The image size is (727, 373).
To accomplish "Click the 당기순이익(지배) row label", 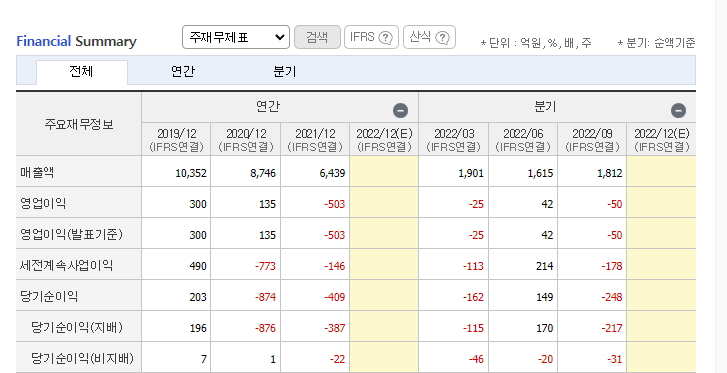I will coord(77,328).
